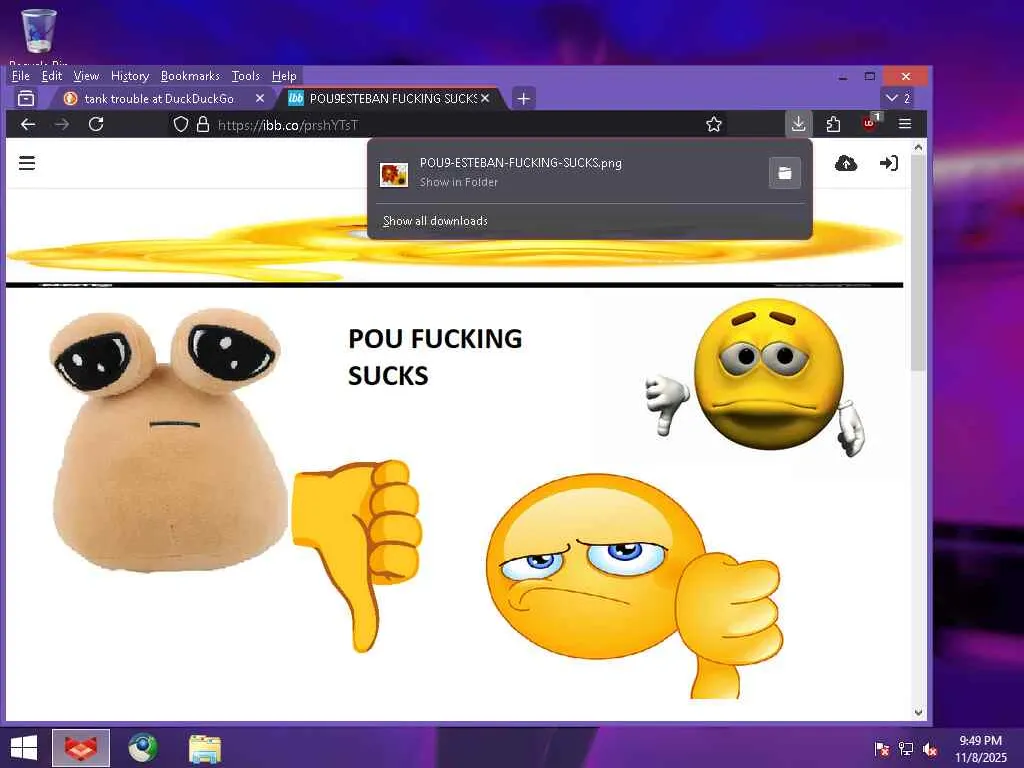Open the globe browser taskbar icon
Image resolution: width=1024 pixels, height=768 pixels.
(142, 748)
